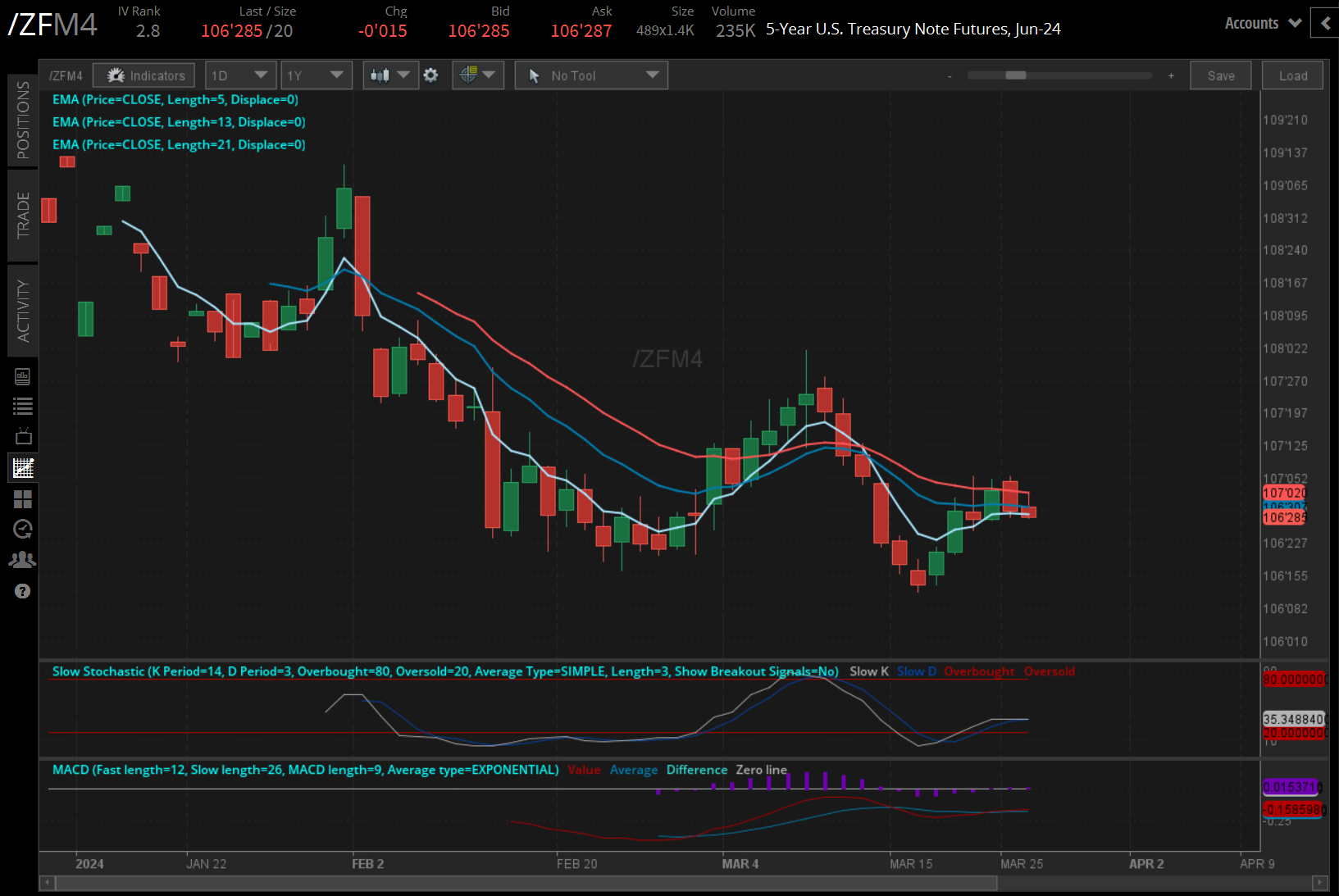
Task: Click the Save button
Action: click(1221, 75)
